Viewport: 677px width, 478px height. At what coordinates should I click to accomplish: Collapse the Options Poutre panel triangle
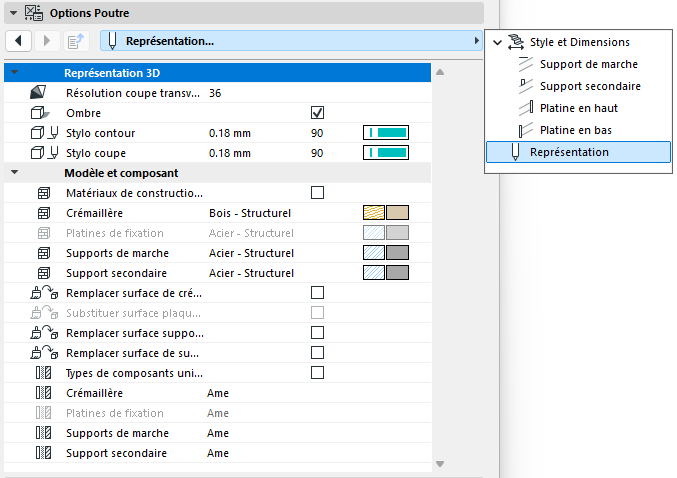tap(13, 13)
